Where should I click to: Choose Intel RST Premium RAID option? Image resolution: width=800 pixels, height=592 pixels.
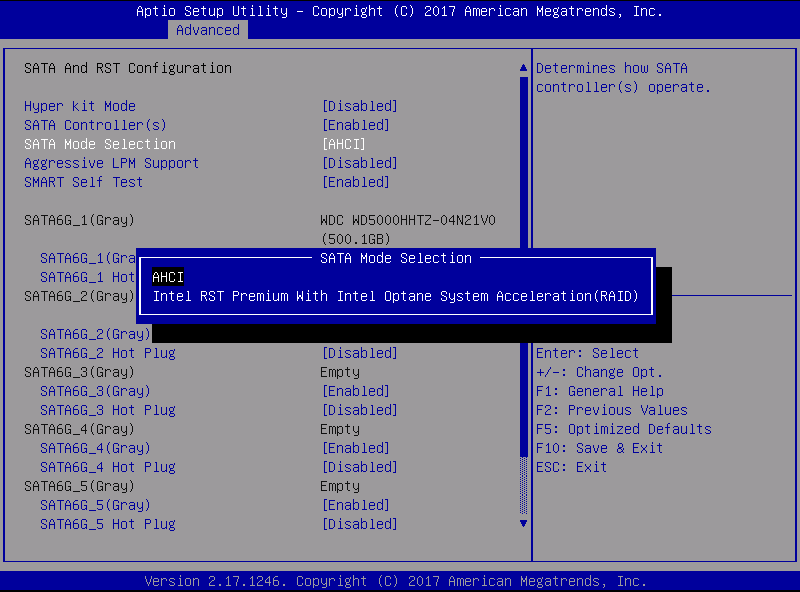click(395, 296)
